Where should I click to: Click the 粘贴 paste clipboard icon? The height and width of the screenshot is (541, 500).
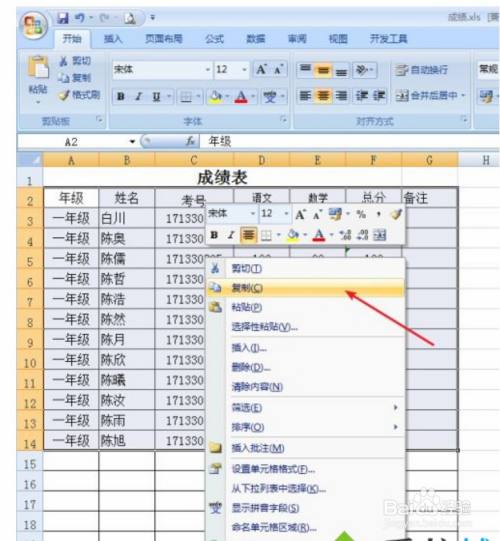(x=38, y=67)
